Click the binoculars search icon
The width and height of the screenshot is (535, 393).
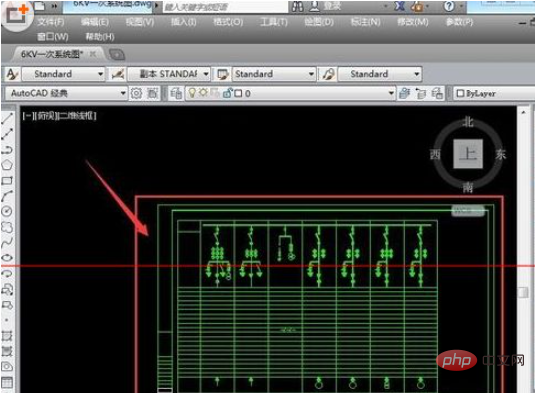(x=298, y=6)
